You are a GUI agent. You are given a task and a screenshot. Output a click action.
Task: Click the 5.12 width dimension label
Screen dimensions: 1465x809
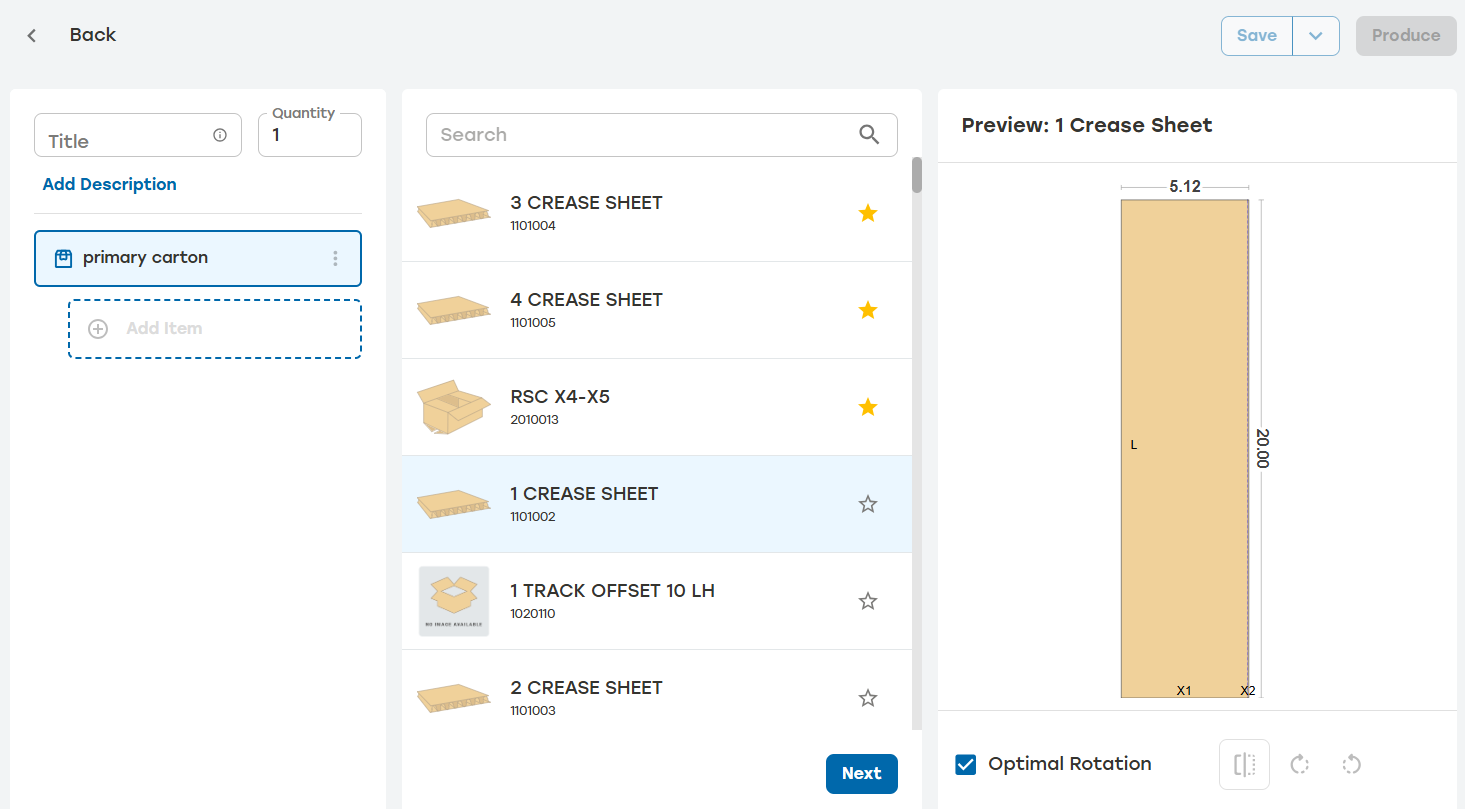[1185, 187]
